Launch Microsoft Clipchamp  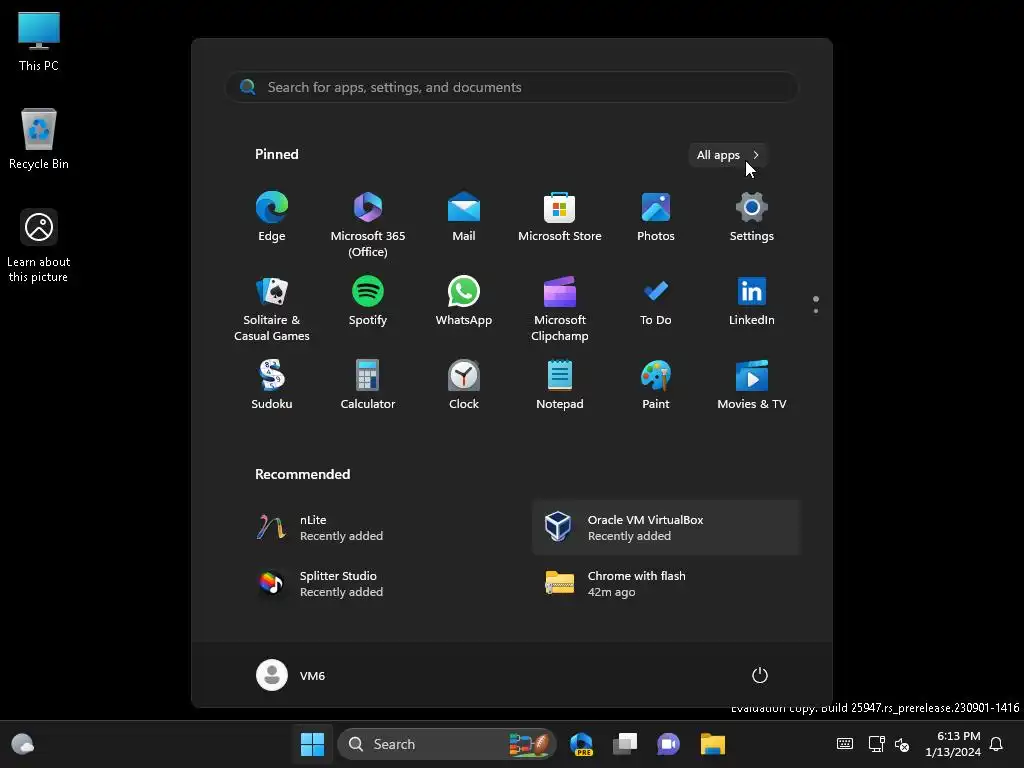(x=560, y=309)
